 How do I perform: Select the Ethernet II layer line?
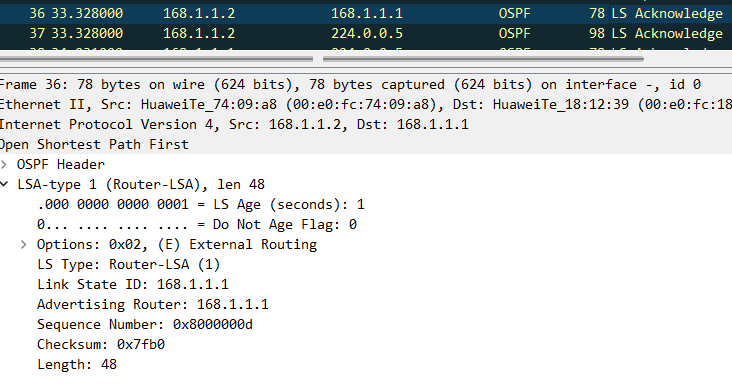(x=366, y=105)
